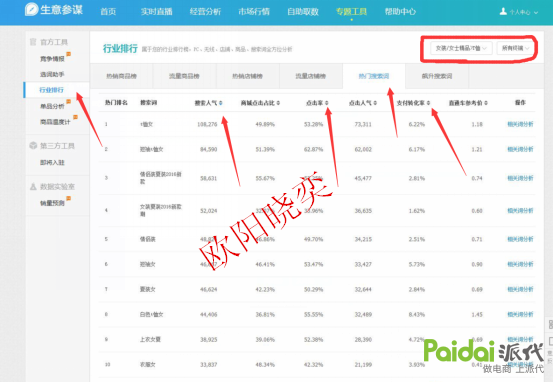Sort by 点击人气 column arrow
This screenshot has height=383, width=554.
click(375, 103)
